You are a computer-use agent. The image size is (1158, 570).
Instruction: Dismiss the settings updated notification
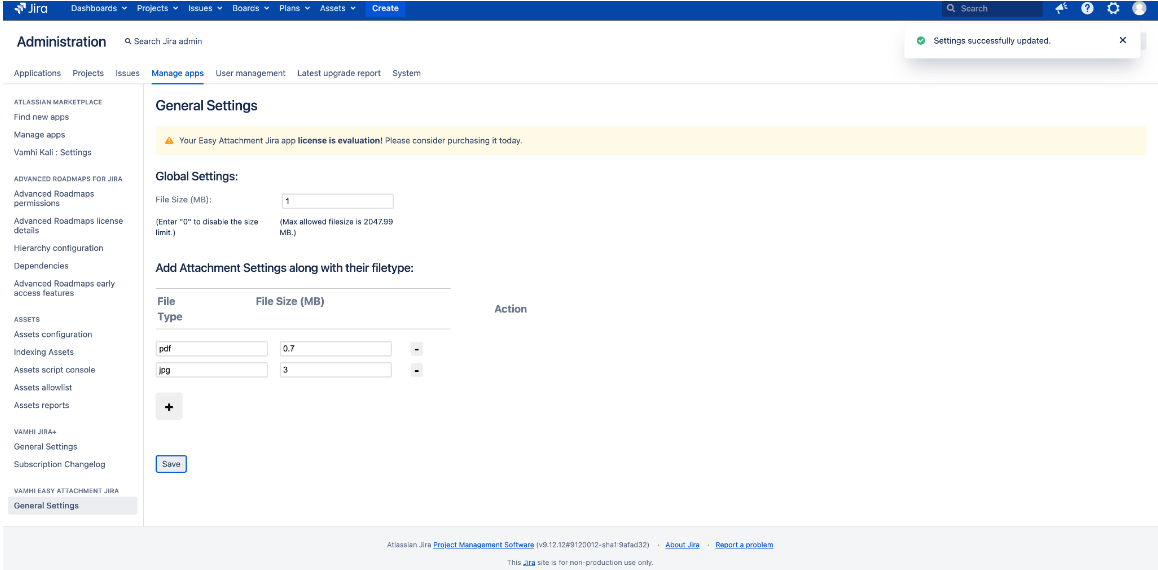pos(1122,41)
